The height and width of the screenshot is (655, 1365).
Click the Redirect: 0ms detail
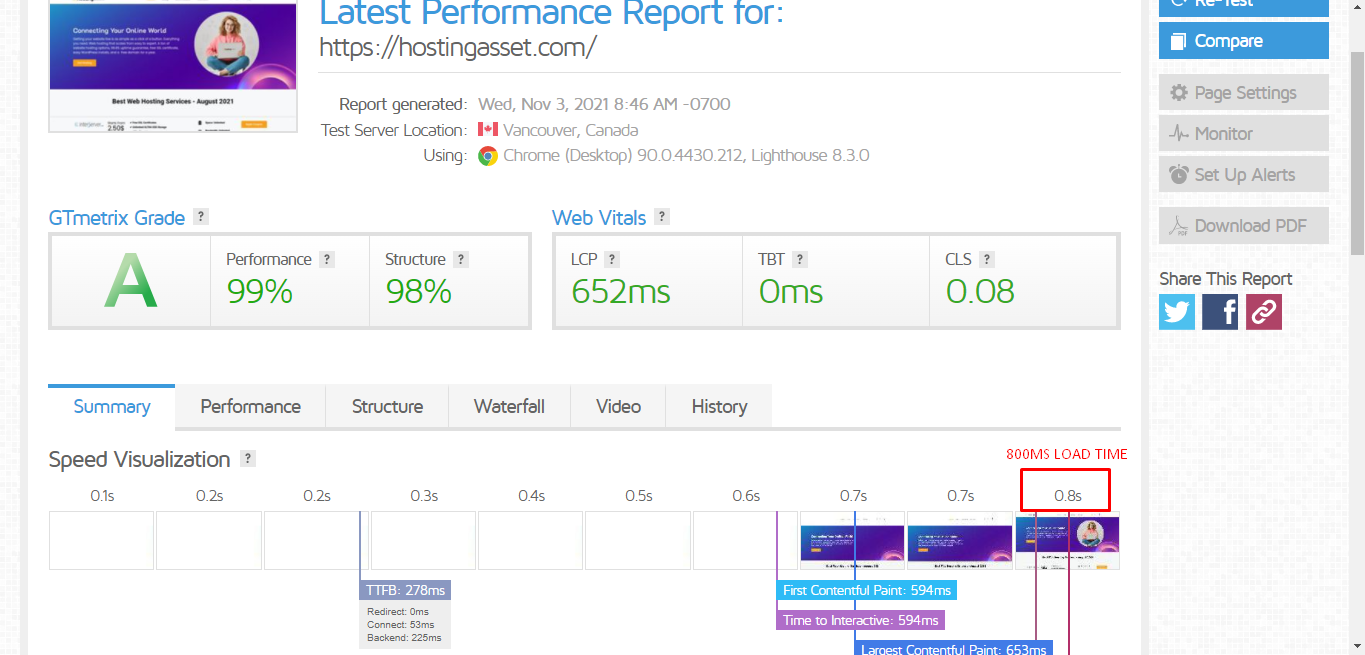[398, 612]
